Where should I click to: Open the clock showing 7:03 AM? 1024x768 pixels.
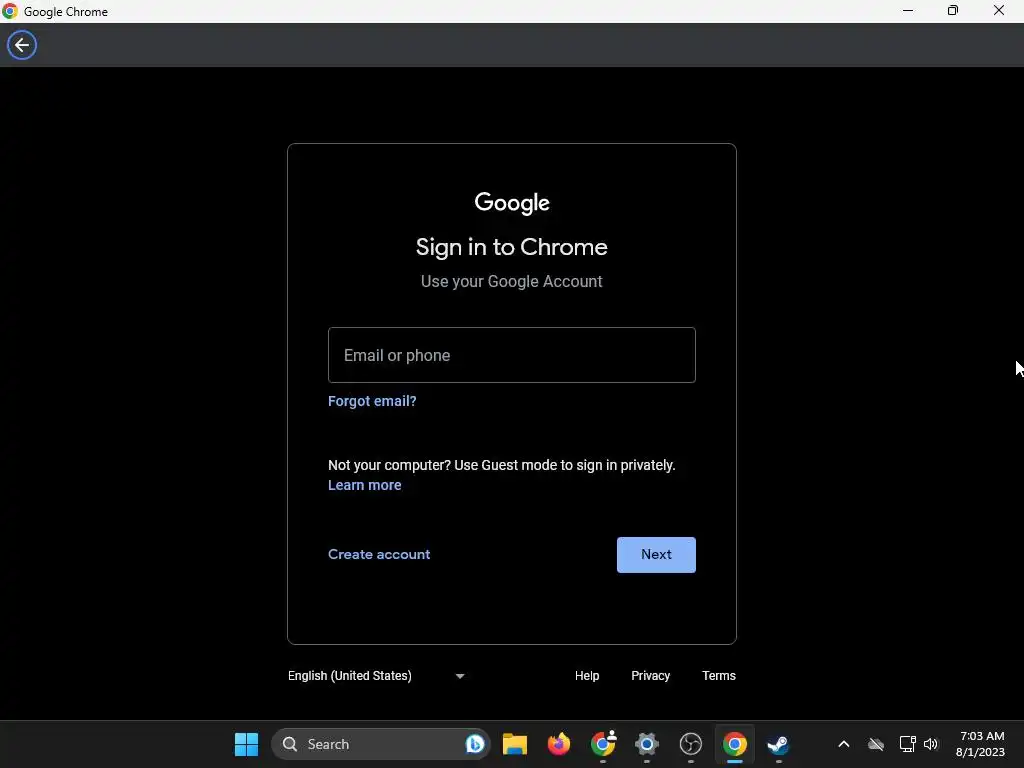[980, 744]
